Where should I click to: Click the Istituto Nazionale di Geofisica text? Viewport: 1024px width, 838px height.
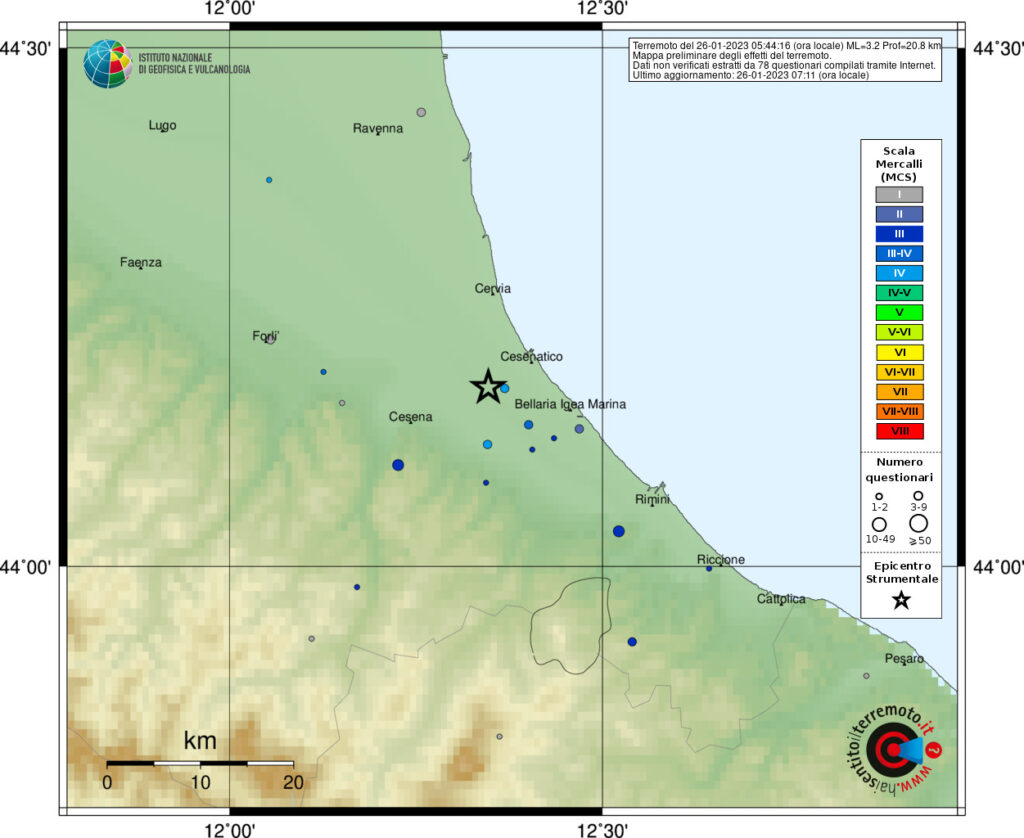[x=194, y=63]
